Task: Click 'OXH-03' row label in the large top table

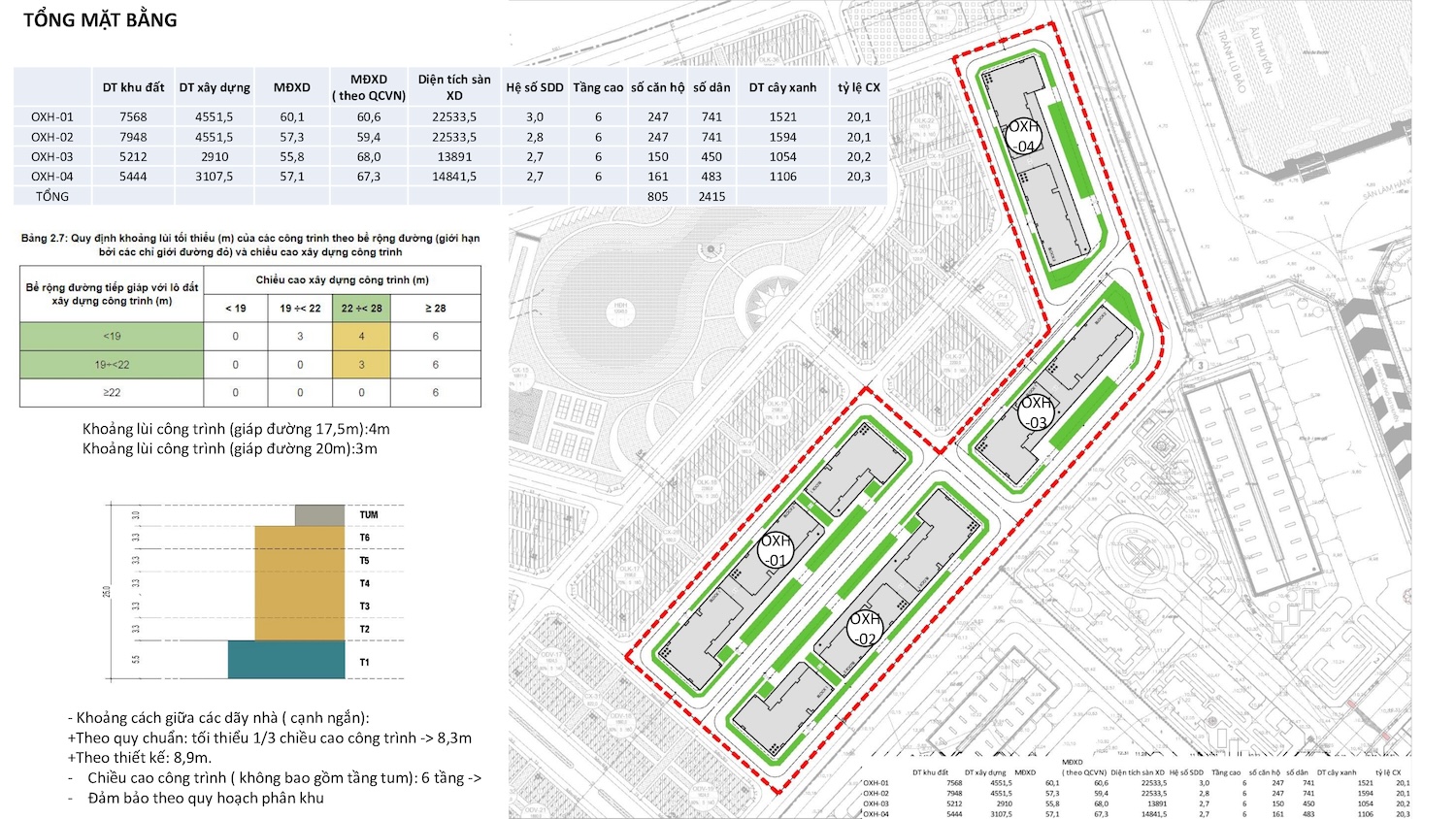Action: 52,156
